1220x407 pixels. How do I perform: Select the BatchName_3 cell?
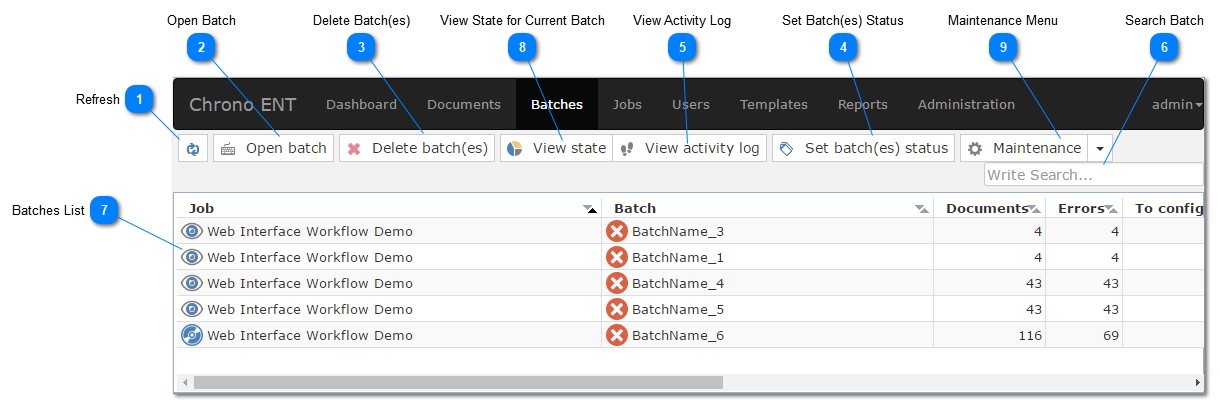click(x=767, y=231)
